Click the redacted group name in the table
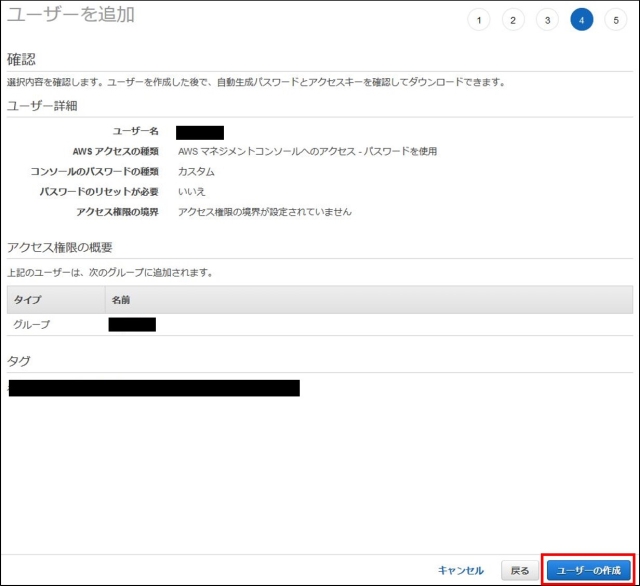This screenshot has width=640, height=586. pyautogui.click(x=132, y=324)
